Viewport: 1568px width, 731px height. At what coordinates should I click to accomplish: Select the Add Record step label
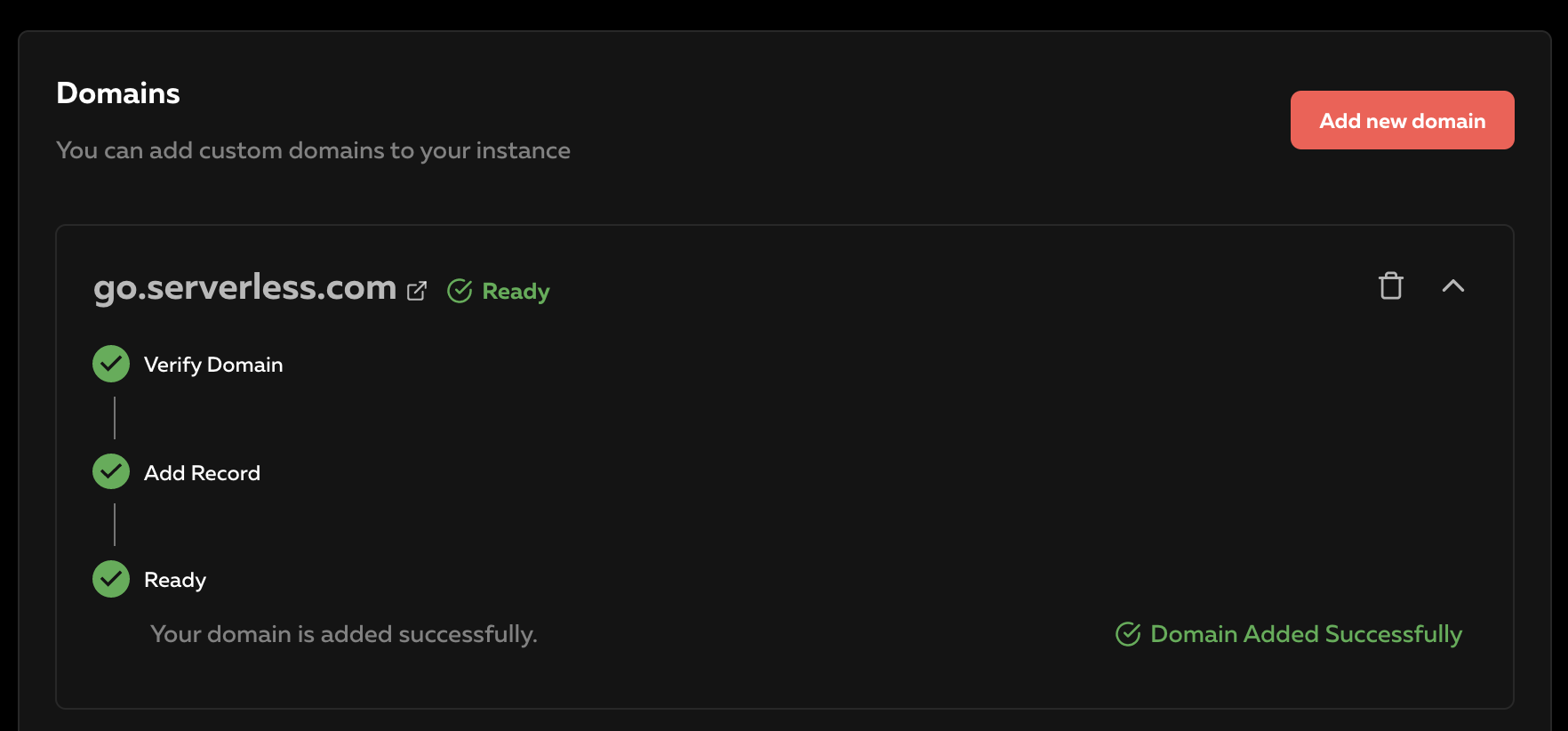pos(202,473)
